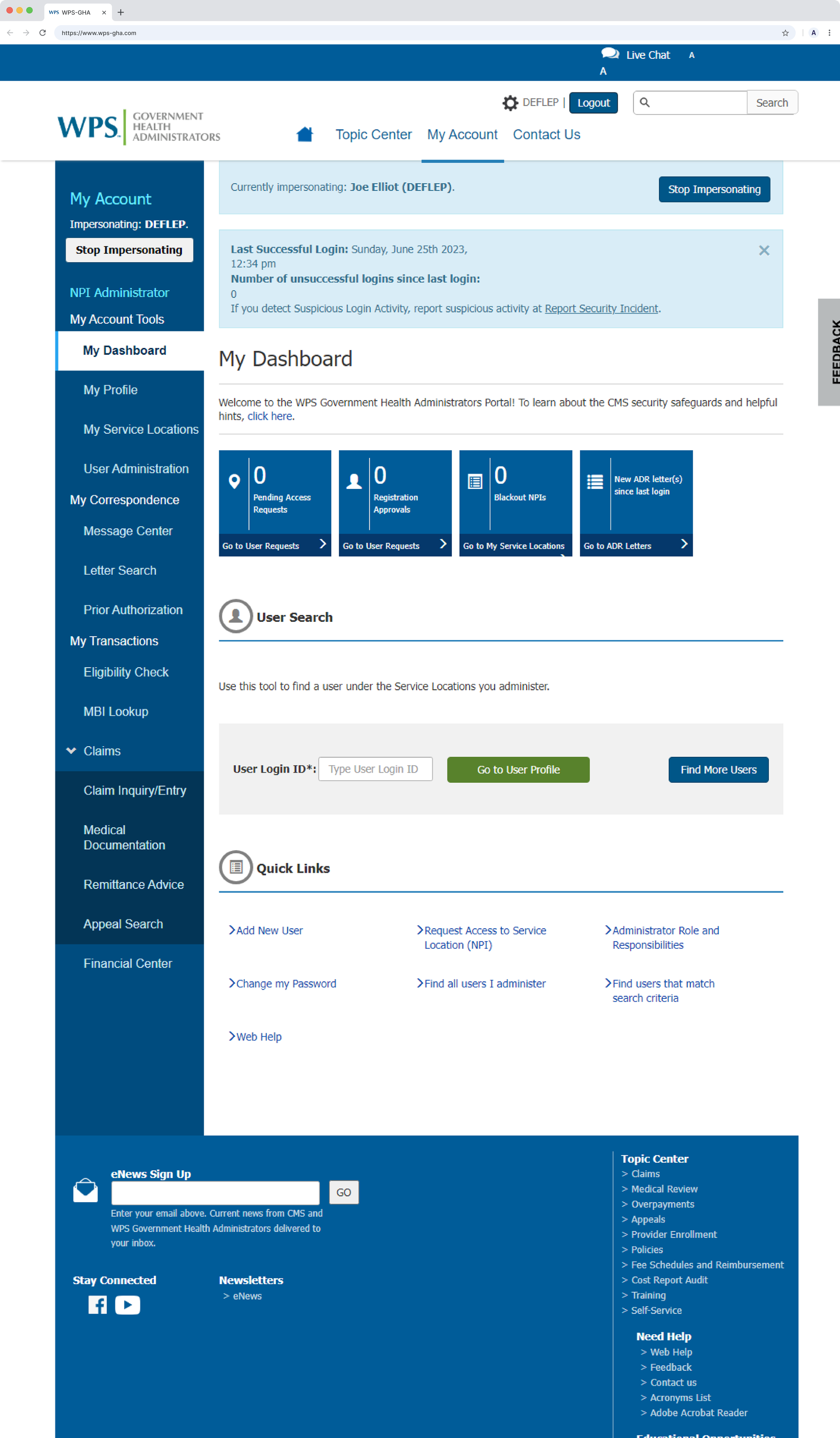Open the YouTube icon in footer
Screen dimensions: 840x1438
128,1305
